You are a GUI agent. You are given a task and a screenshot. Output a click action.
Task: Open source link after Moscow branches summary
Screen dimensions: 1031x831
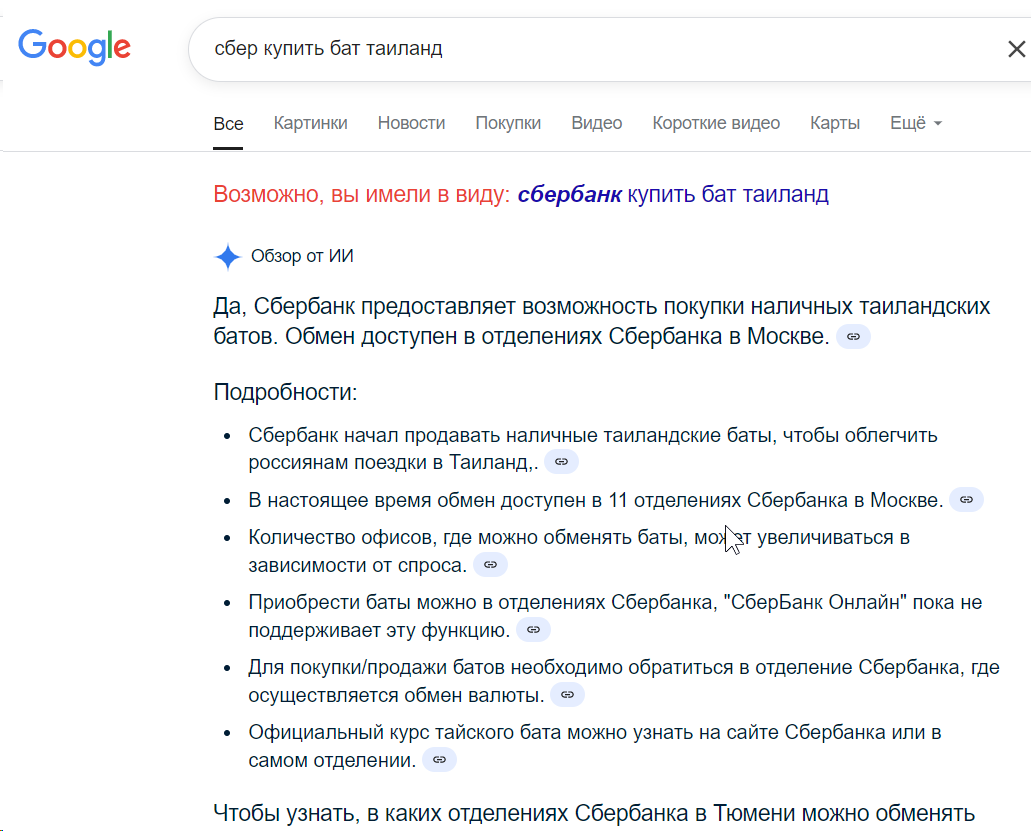click(853, 337)
